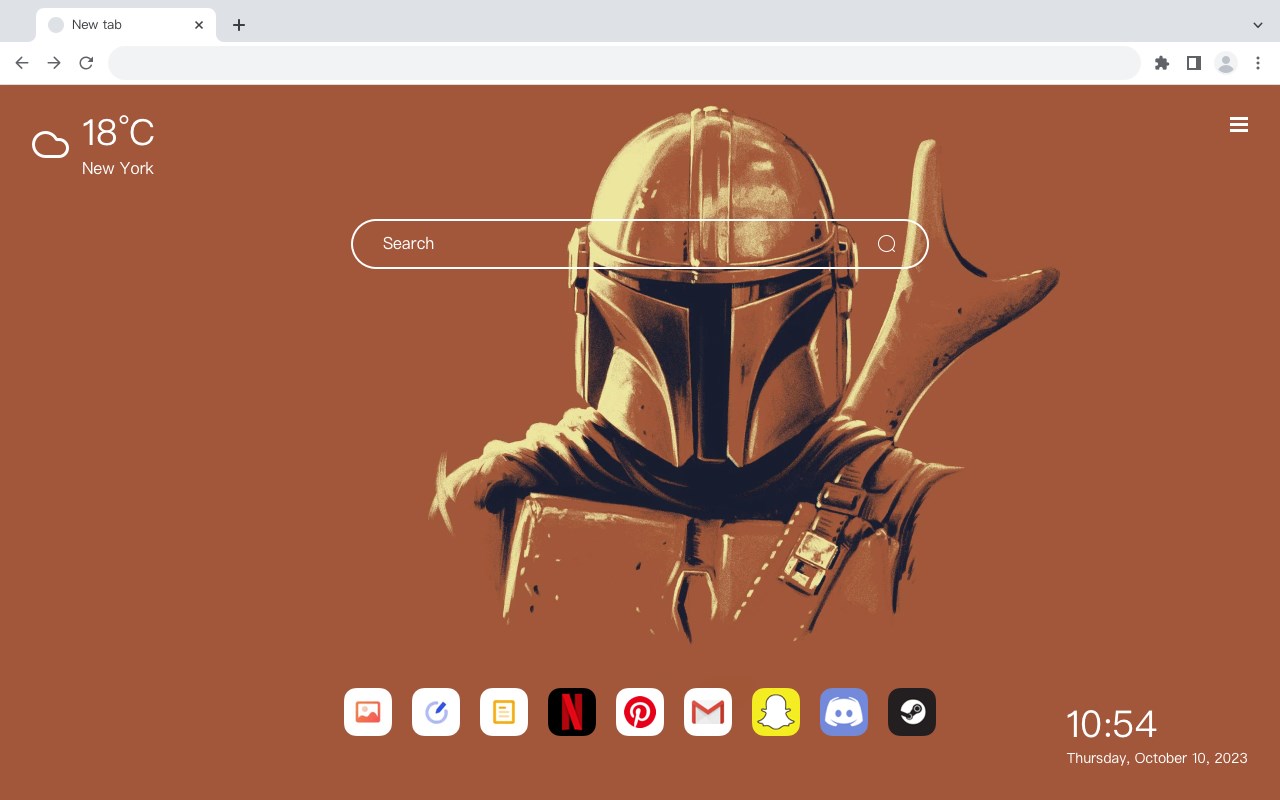Open the Netflix shortcut
Image resolution: width=1280 pixels, height=800 pixels.
point(572,712)
